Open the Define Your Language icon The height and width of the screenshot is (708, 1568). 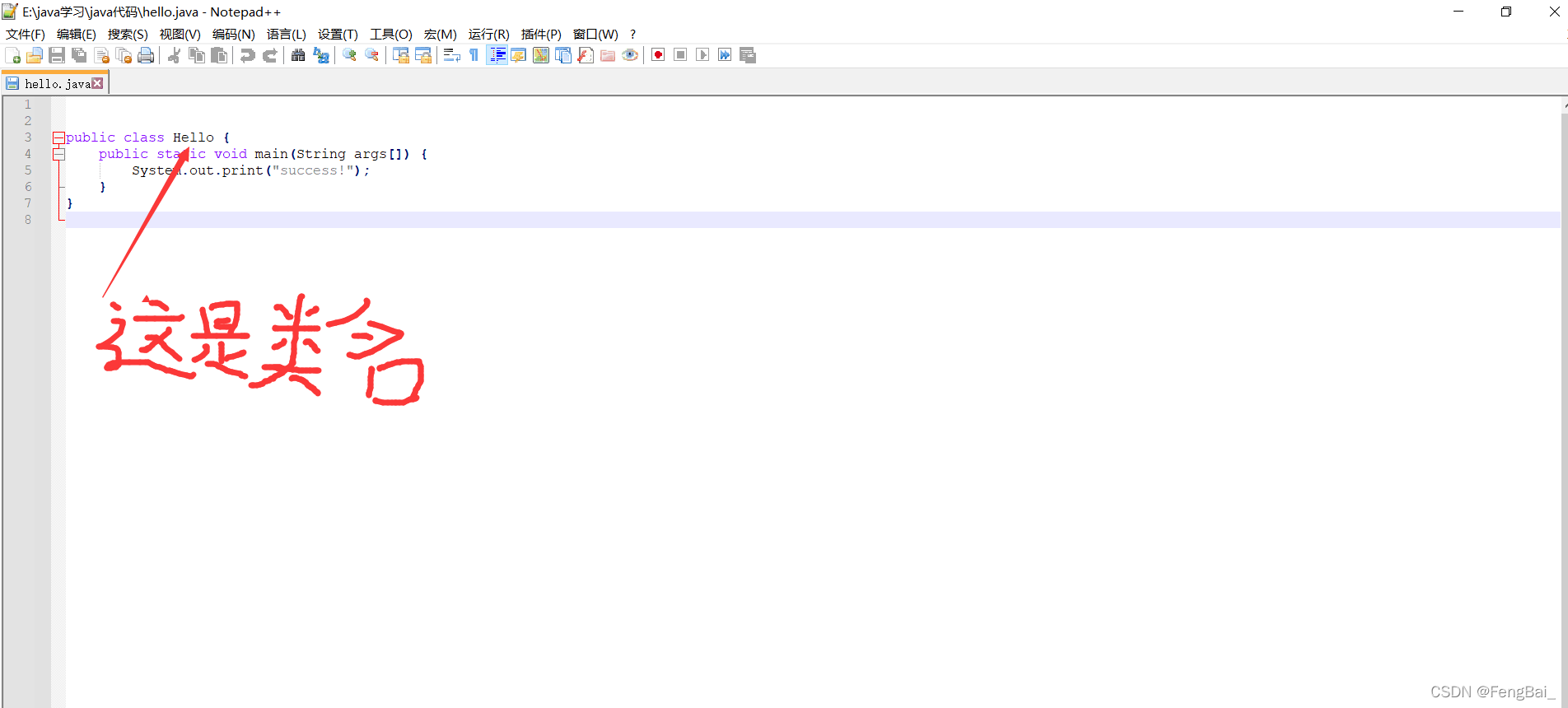pos(519,55)
